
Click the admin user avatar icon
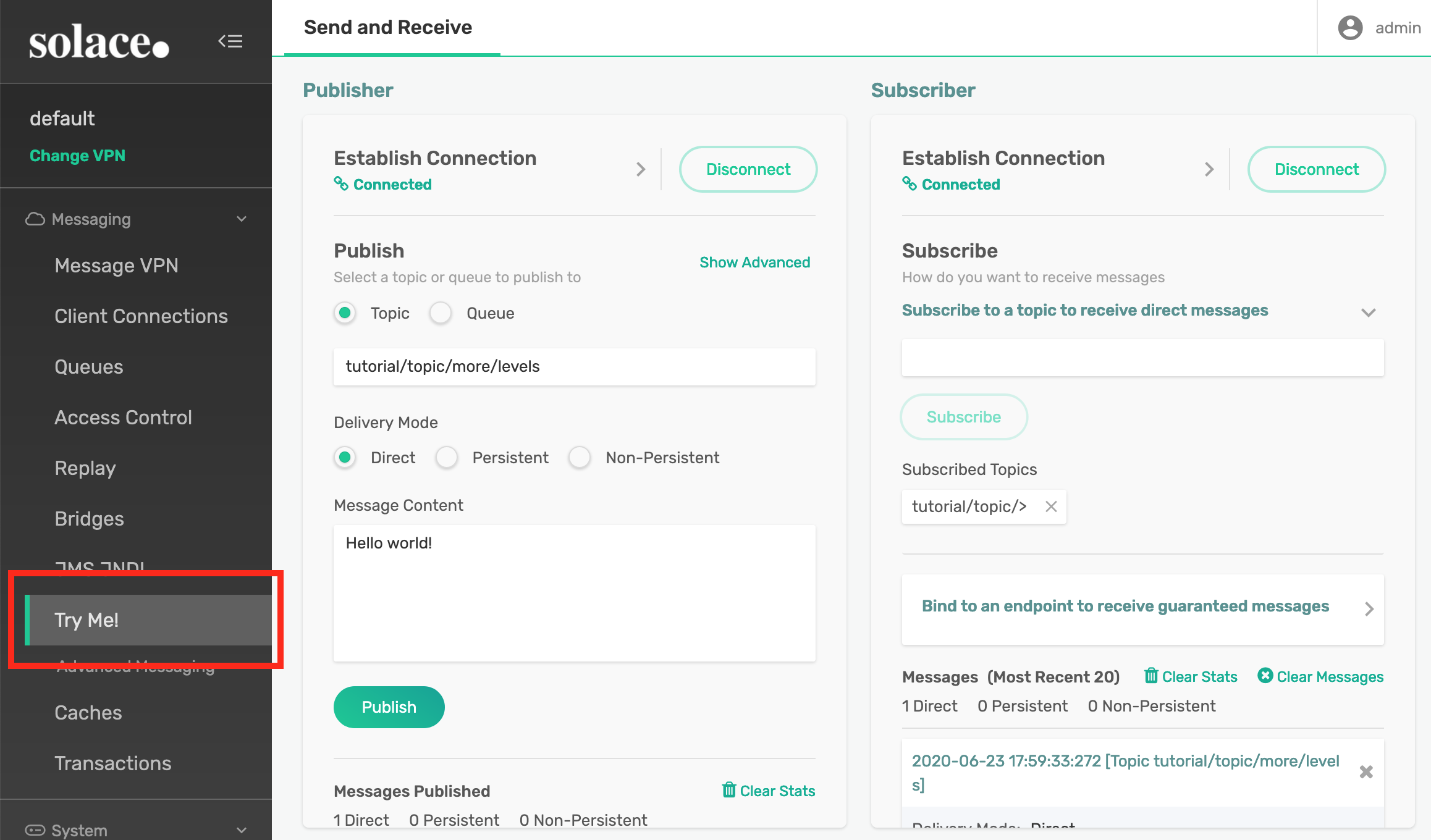1350,28
